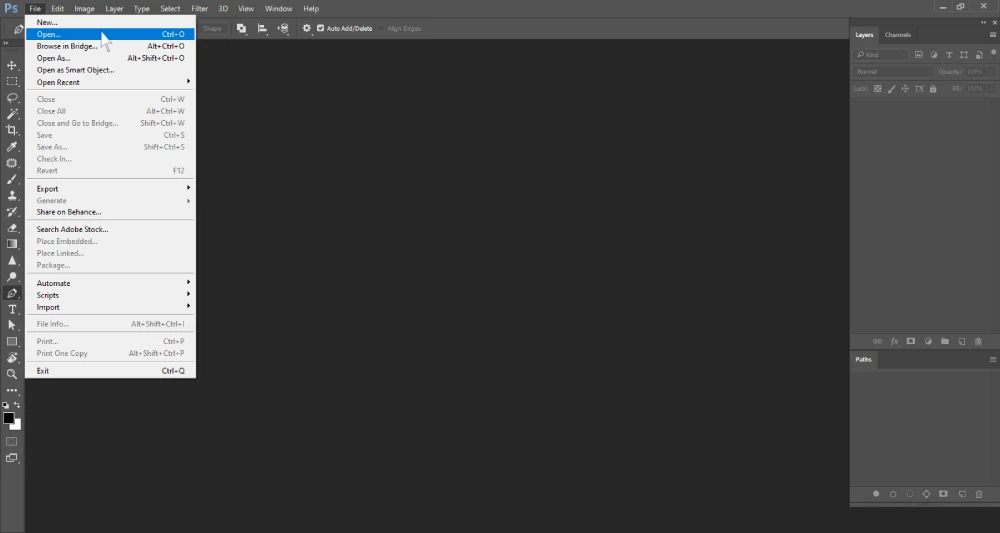Expand the Scripts submenu

pos(110,295)
